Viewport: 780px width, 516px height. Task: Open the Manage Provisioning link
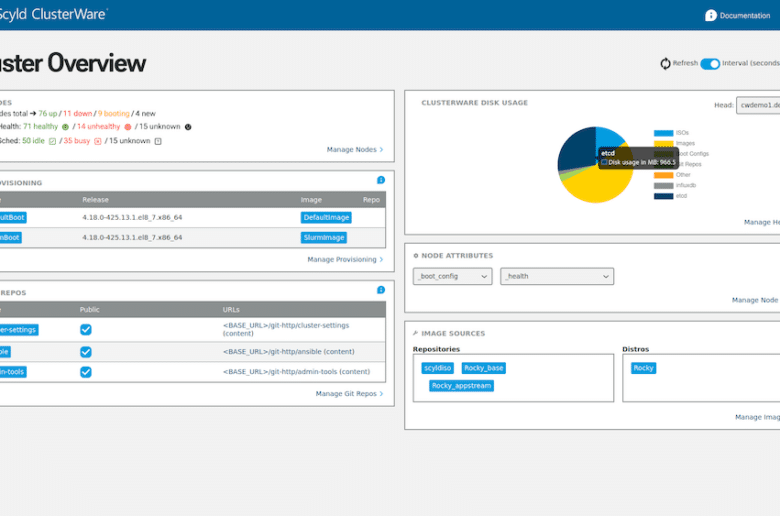pos(345,259)
